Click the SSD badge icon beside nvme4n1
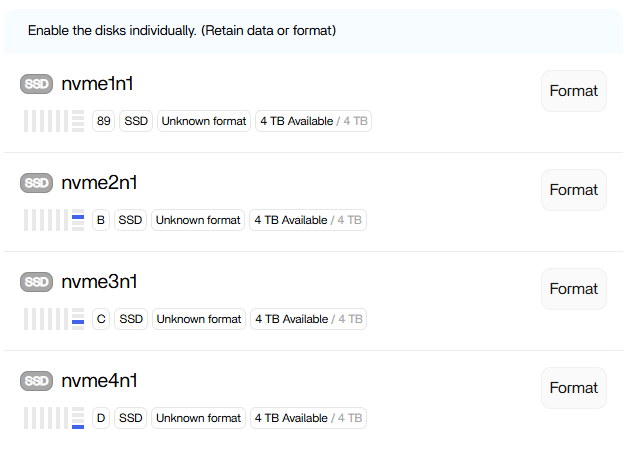The image size is (624, 458). [36, 381]
